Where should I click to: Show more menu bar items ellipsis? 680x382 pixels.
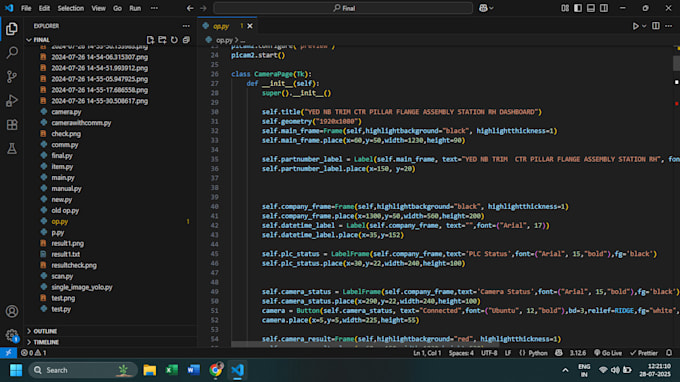tap(154, 8)
